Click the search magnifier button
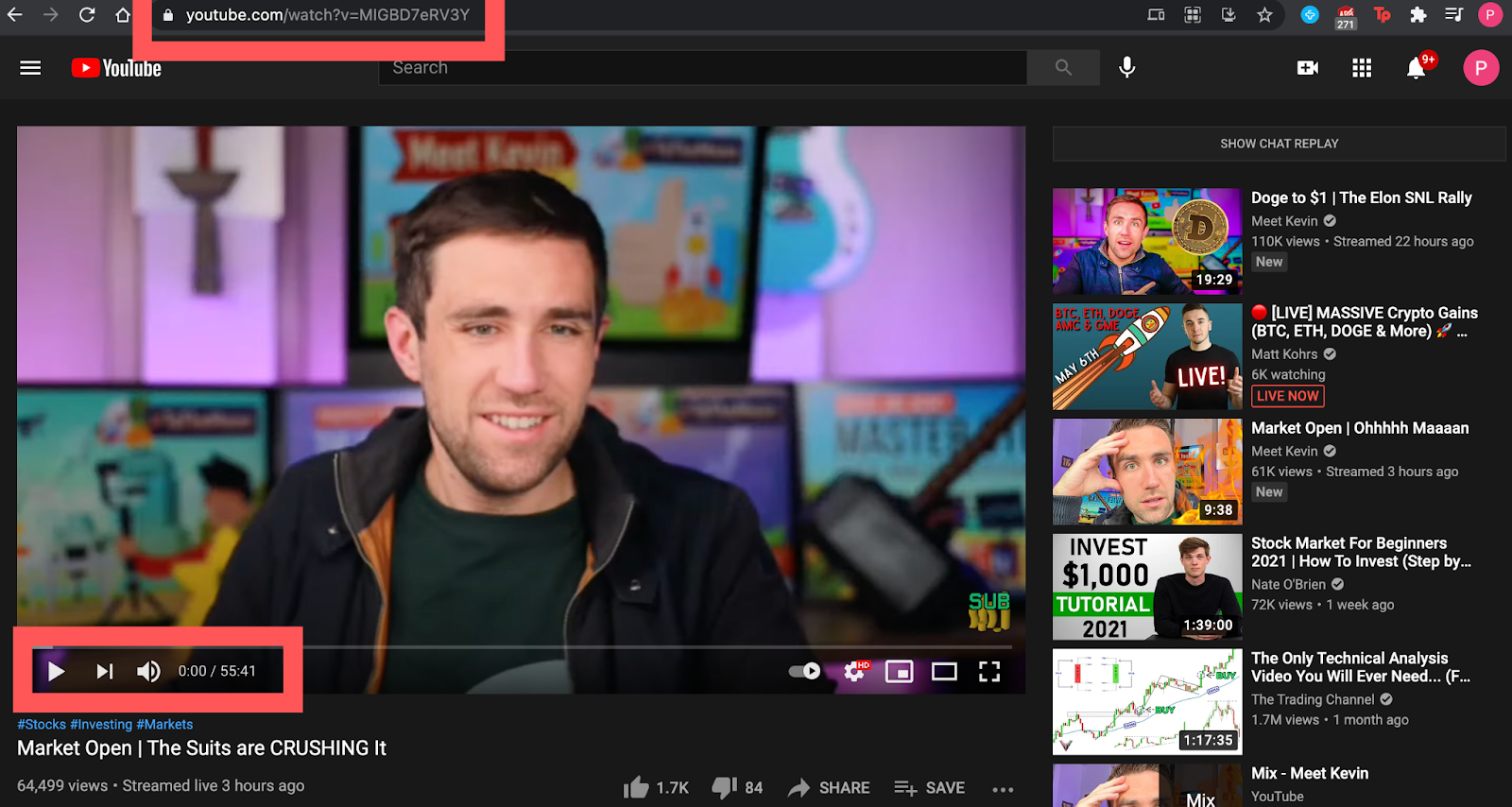1512x807 pixels. (1063, 68)
